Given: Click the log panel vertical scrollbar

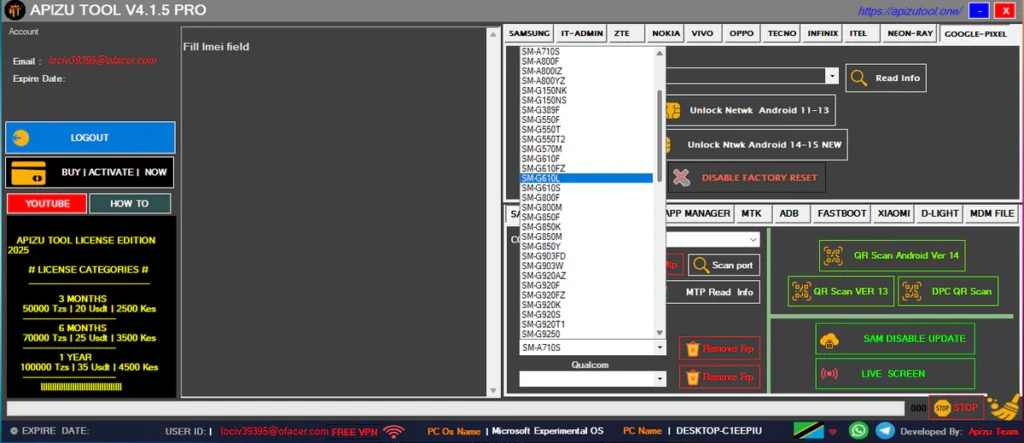Looking at the screenshot, I should tap(494, 212).
